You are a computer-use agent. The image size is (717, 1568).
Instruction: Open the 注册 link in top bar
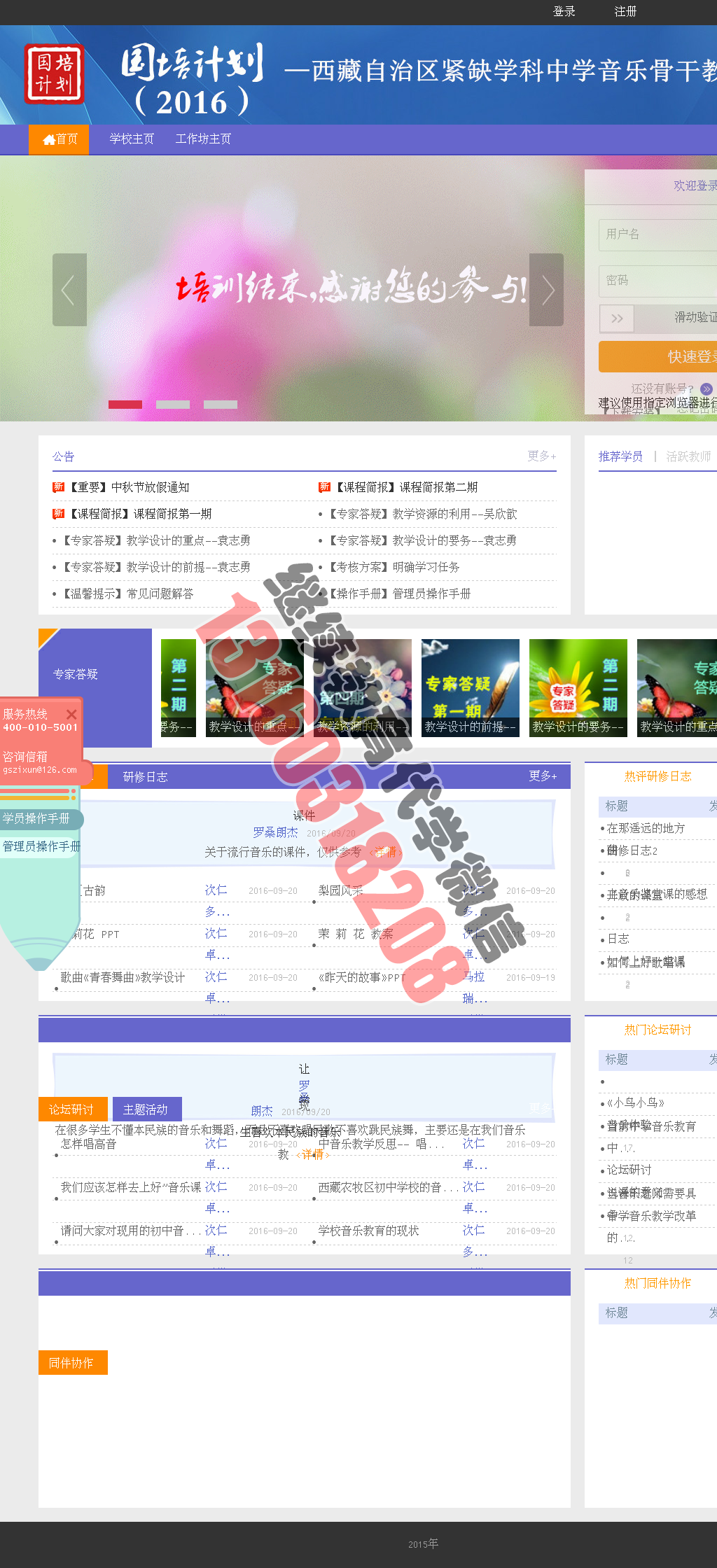(625, 12)
